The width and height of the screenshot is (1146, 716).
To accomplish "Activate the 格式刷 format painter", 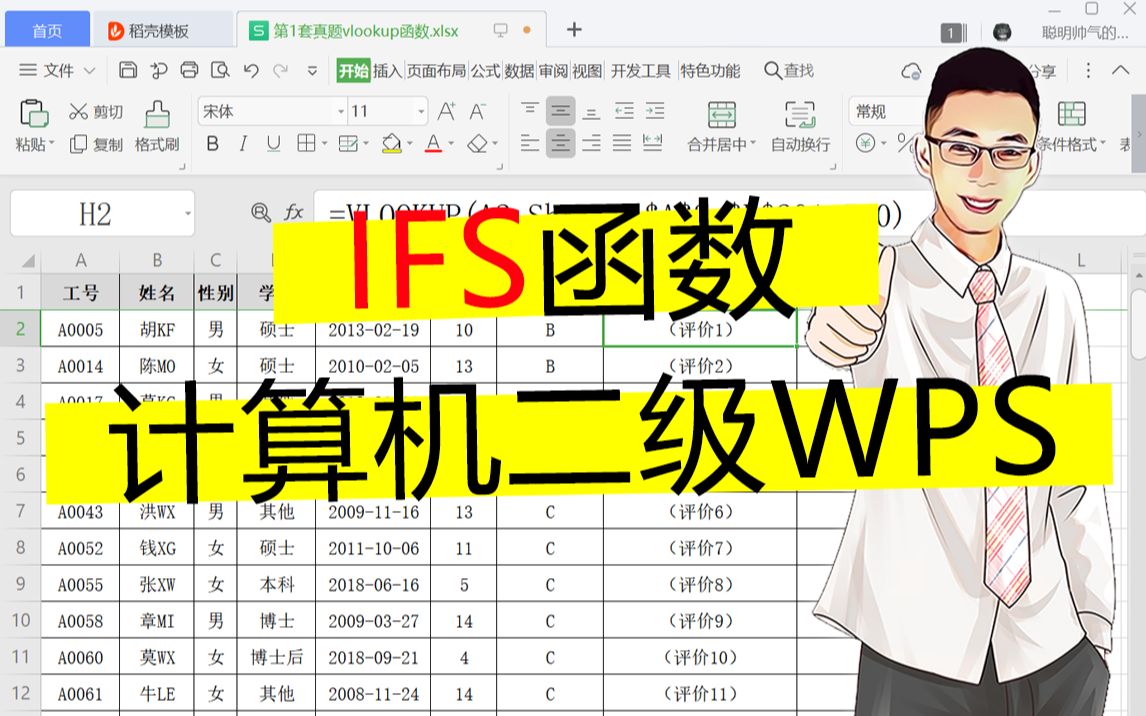I will pos(157,126).
